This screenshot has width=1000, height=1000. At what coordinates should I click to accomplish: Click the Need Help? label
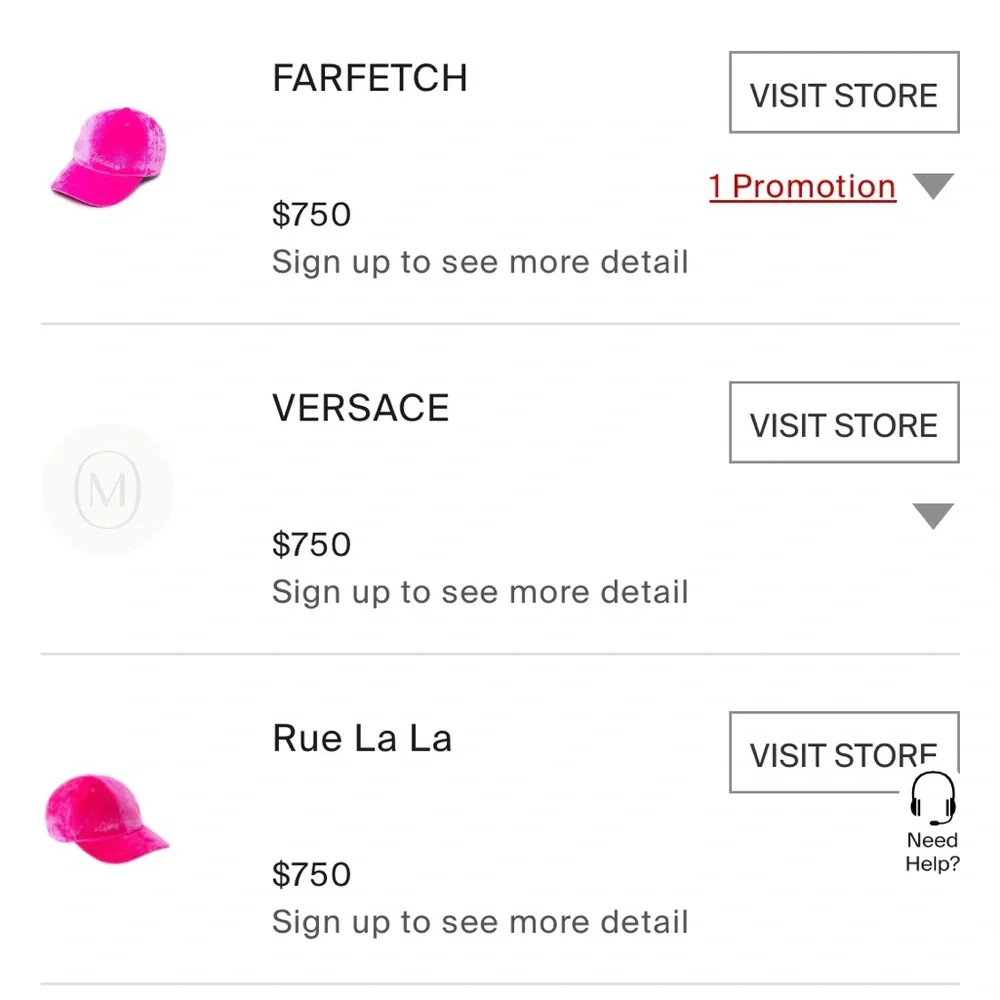[932, 852]
